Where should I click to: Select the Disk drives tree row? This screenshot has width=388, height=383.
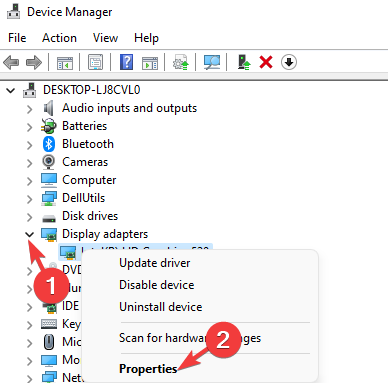point(90,216)
